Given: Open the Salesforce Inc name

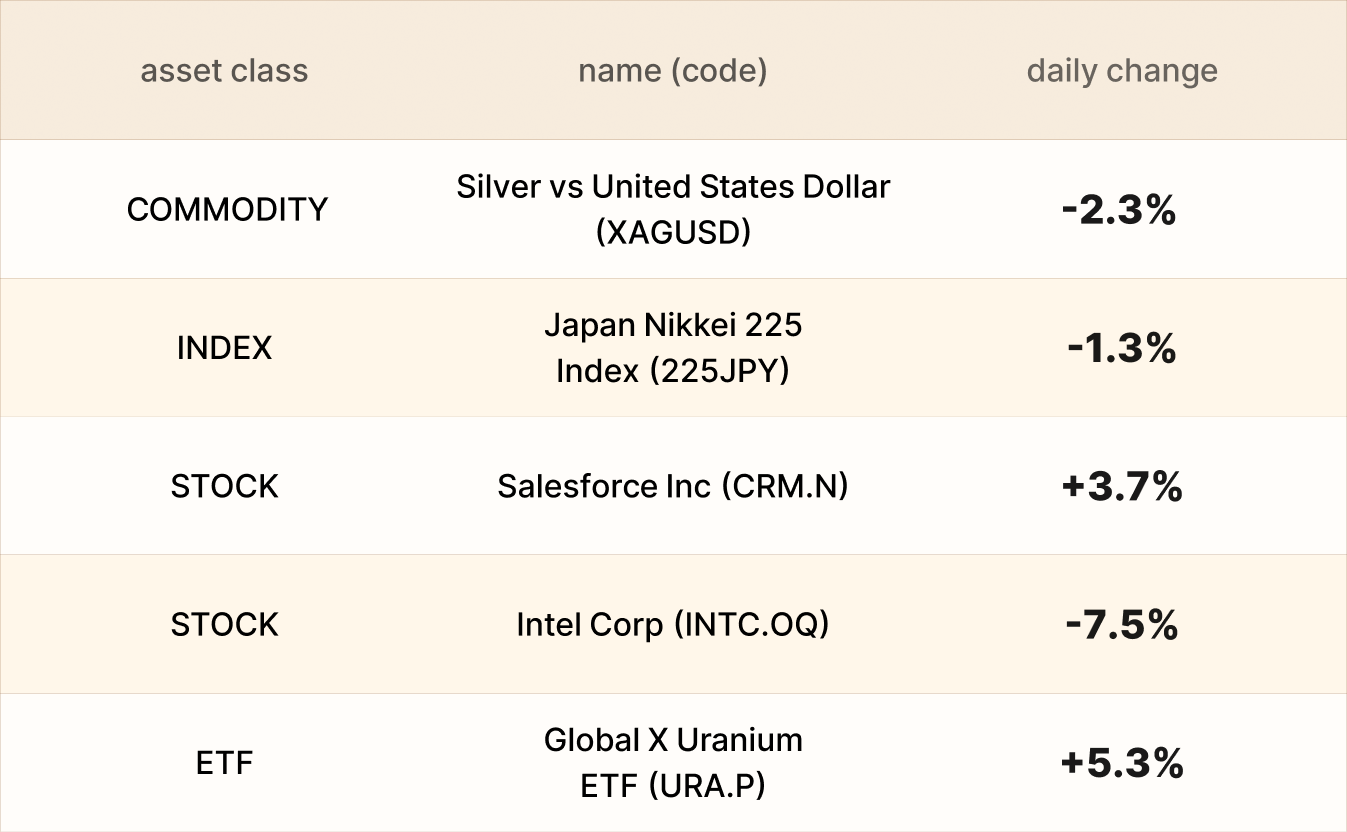Looking at the screenshot, I should (x=604, y=486).
